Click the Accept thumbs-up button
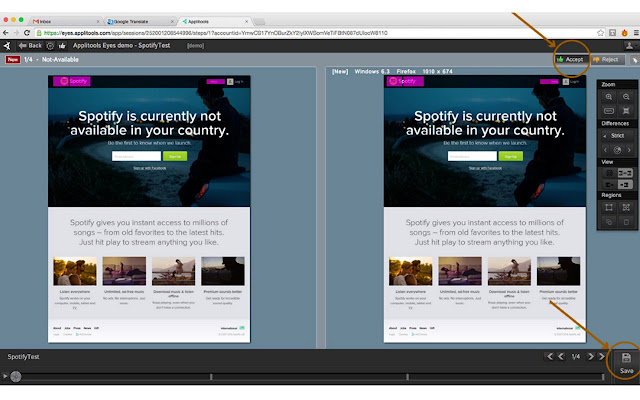 (x=571, y=60)
